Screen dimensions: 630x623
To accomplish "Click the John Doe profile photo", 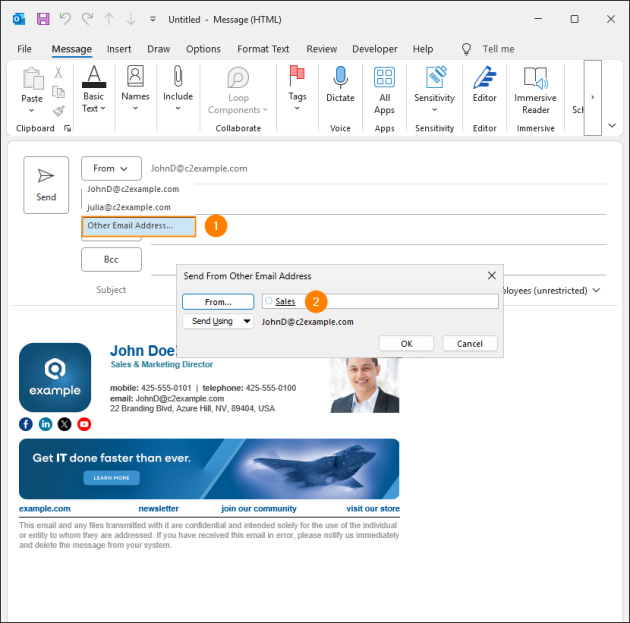I will coord(364,385).
